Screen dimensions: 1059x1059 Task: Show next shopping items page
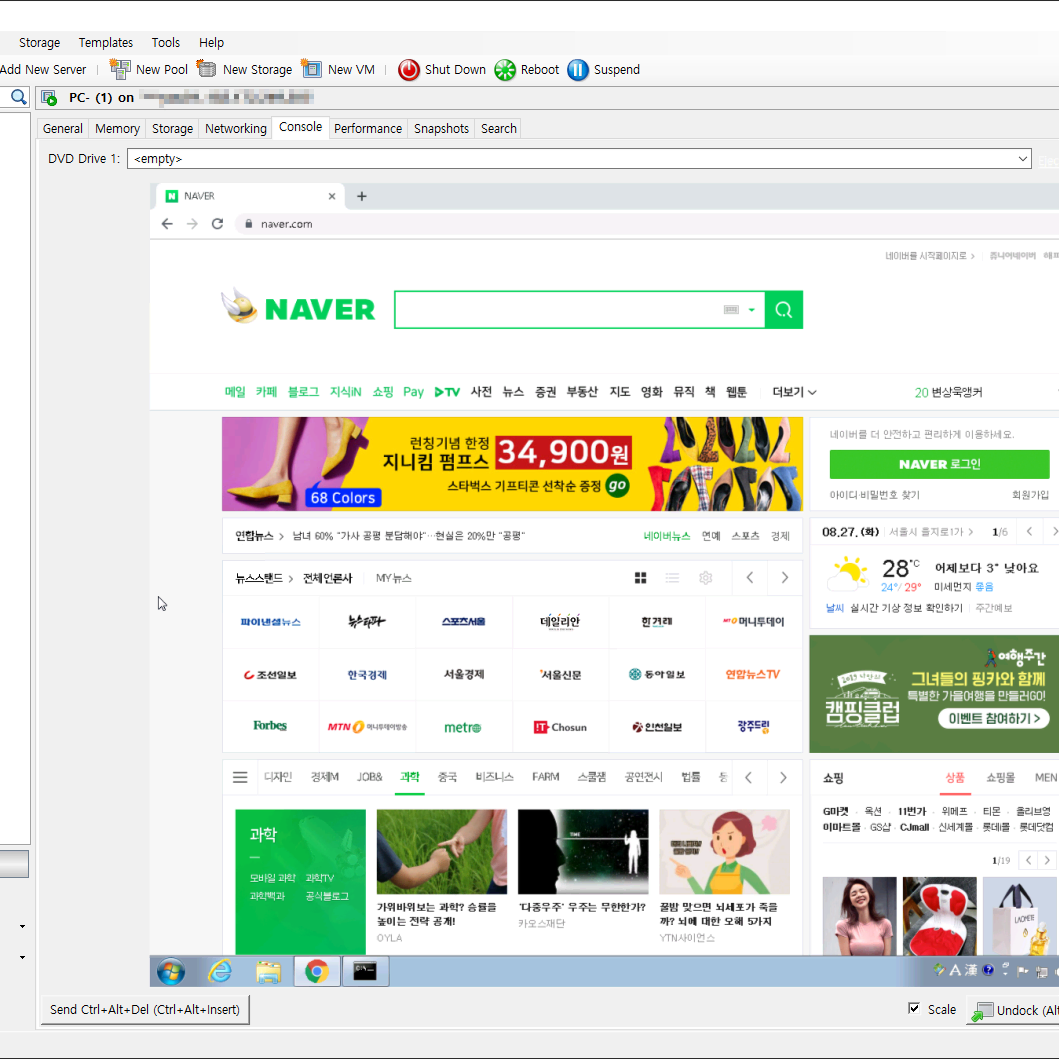click(1048, 860)
